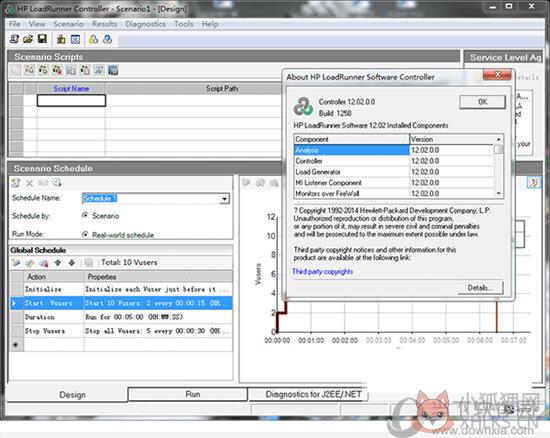Image resolution: width=550 pixels, height=438 pixels.
Task: Click the New Schedule icon
Action: 16,183
